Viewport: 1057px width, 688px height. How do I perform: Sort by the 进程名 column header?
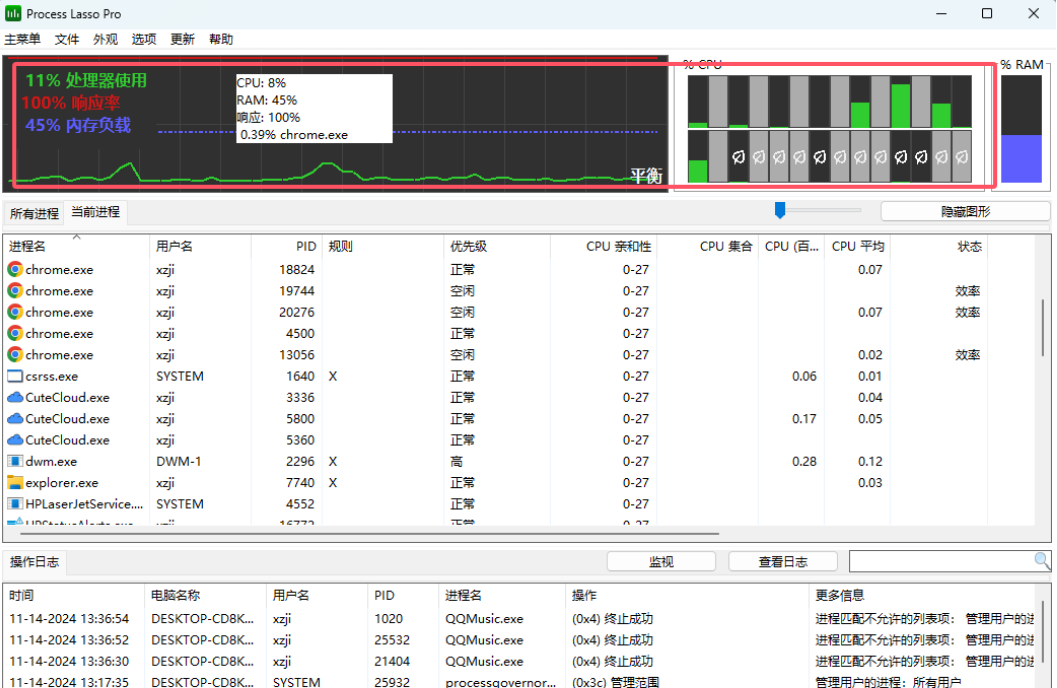(x=28, y=246)
